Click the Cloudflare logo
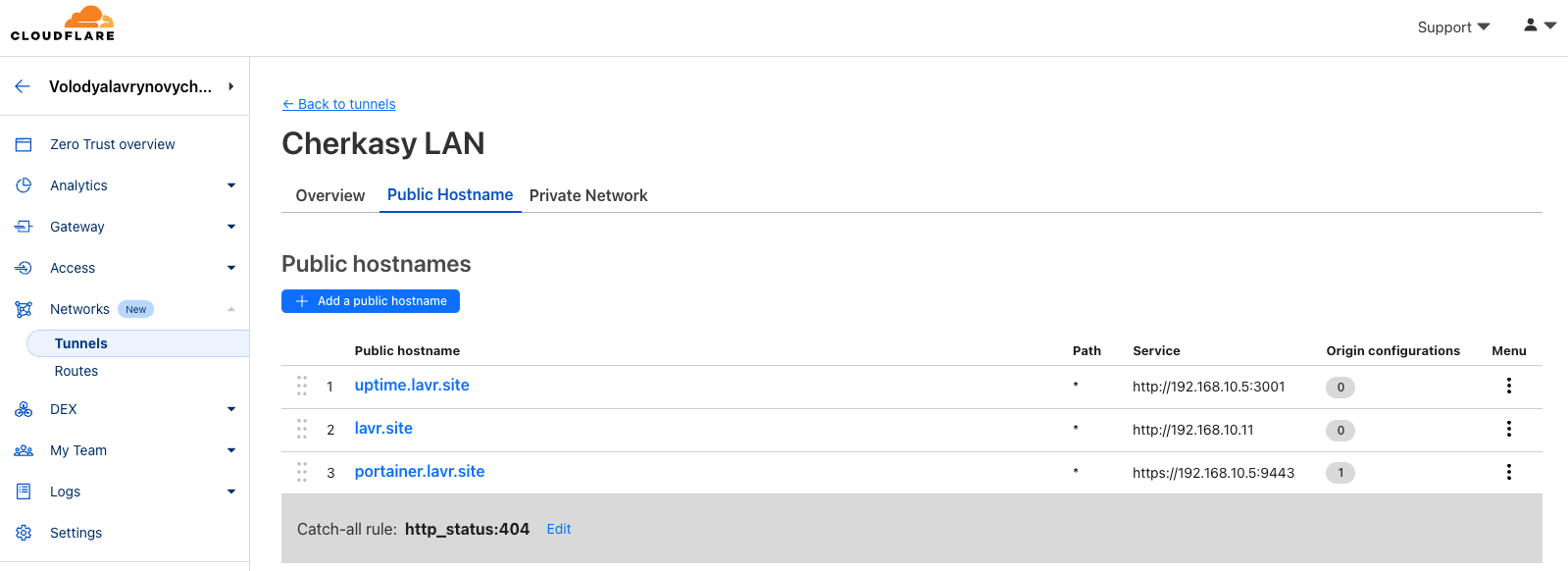 [63, 24]
